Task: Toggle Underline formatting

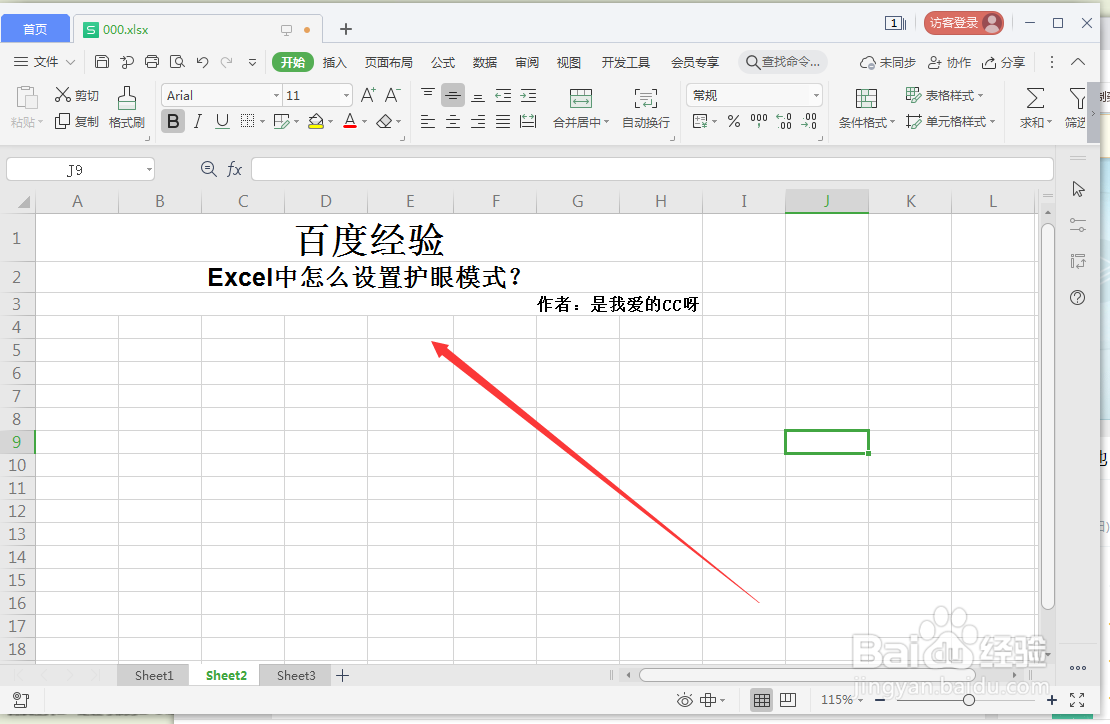Action: point(222,122)
